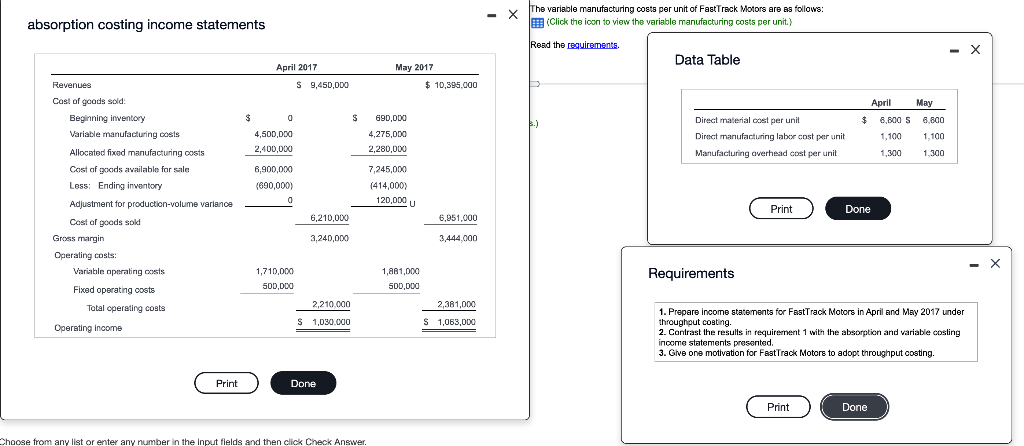
Task: Click 'Direct material cost per unit' label
Action: pos(747,120)
